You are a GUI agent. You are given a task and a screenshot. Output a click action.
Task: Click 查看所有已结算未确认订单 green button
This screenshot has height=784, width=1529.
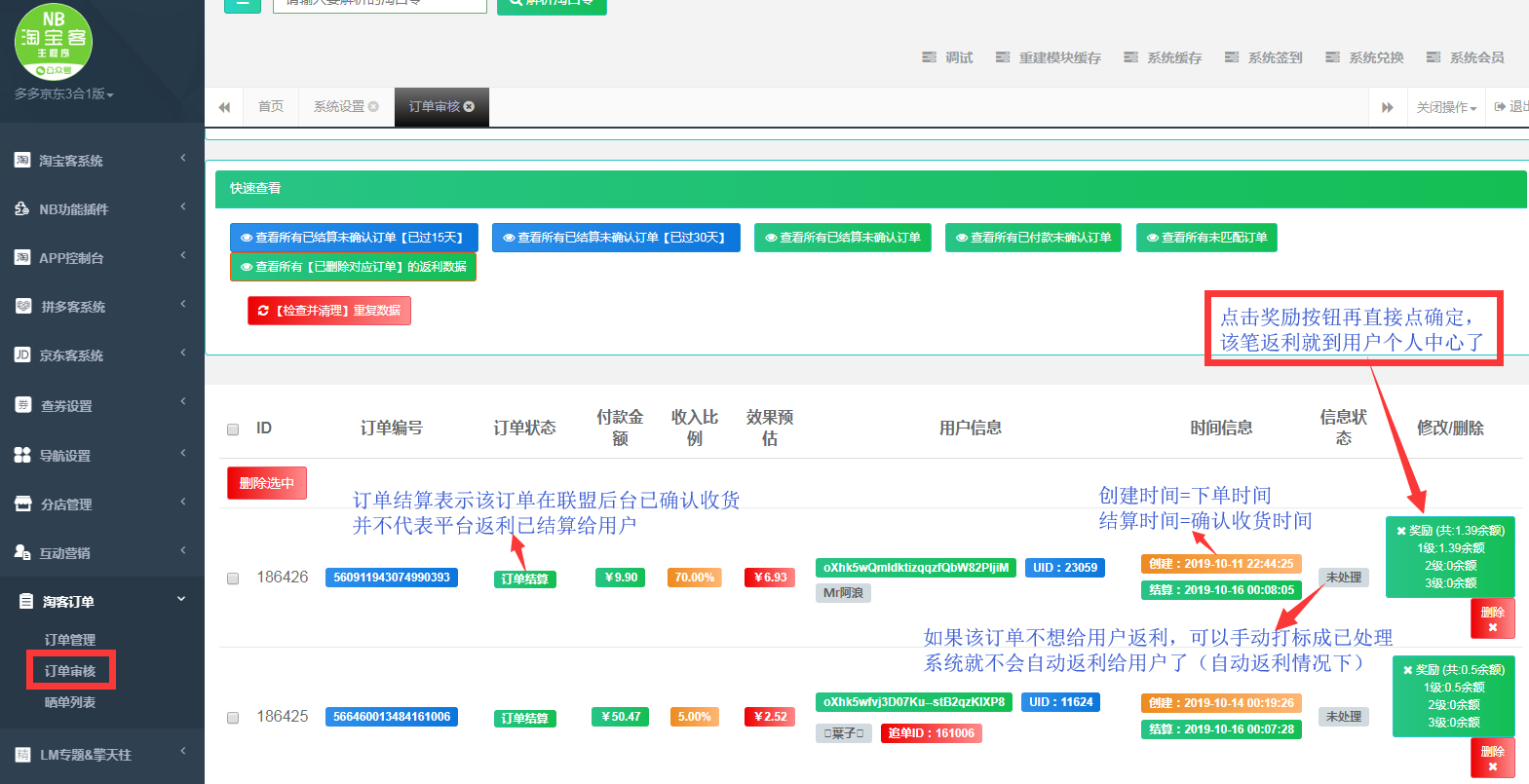[x=843, y=238]
